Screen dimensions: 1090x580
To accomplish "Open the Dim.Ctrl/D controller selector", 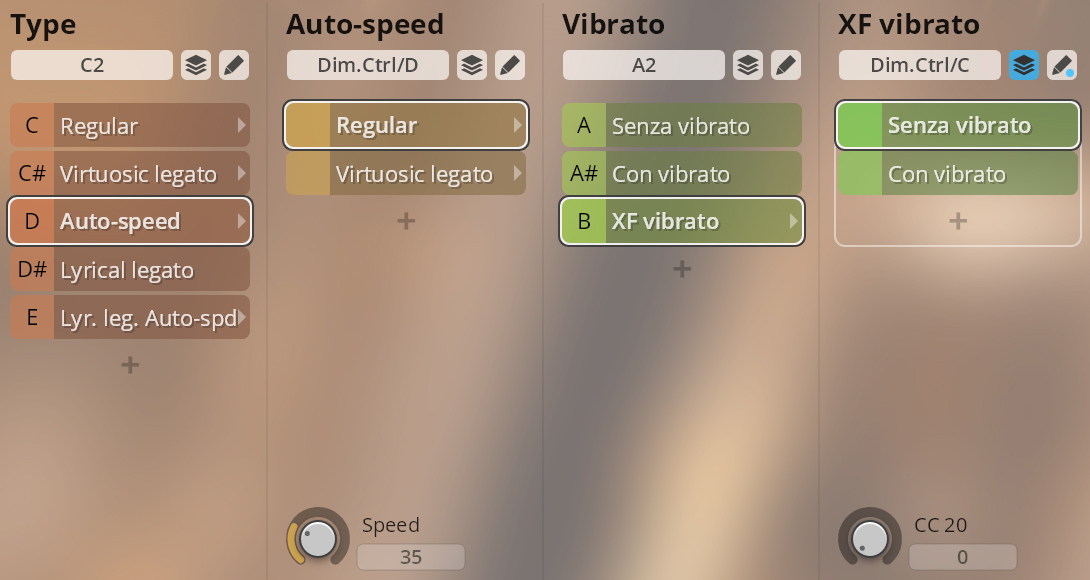I will click(x=368, y=65).
